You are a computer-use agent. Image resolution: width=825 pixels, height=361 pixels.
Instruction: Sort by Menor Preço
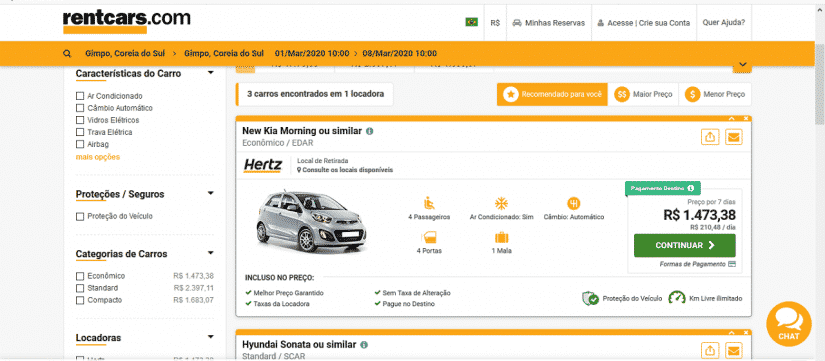pos(715,95)
